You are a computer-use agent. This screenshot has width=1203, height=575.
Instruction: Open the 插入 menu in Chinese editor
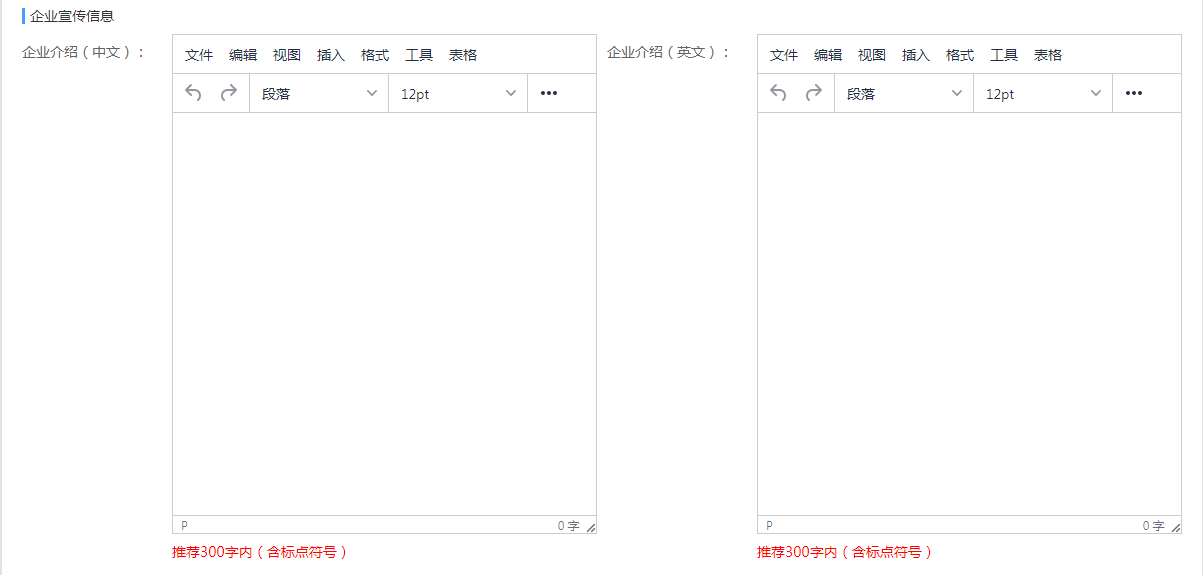pos(331,55)
